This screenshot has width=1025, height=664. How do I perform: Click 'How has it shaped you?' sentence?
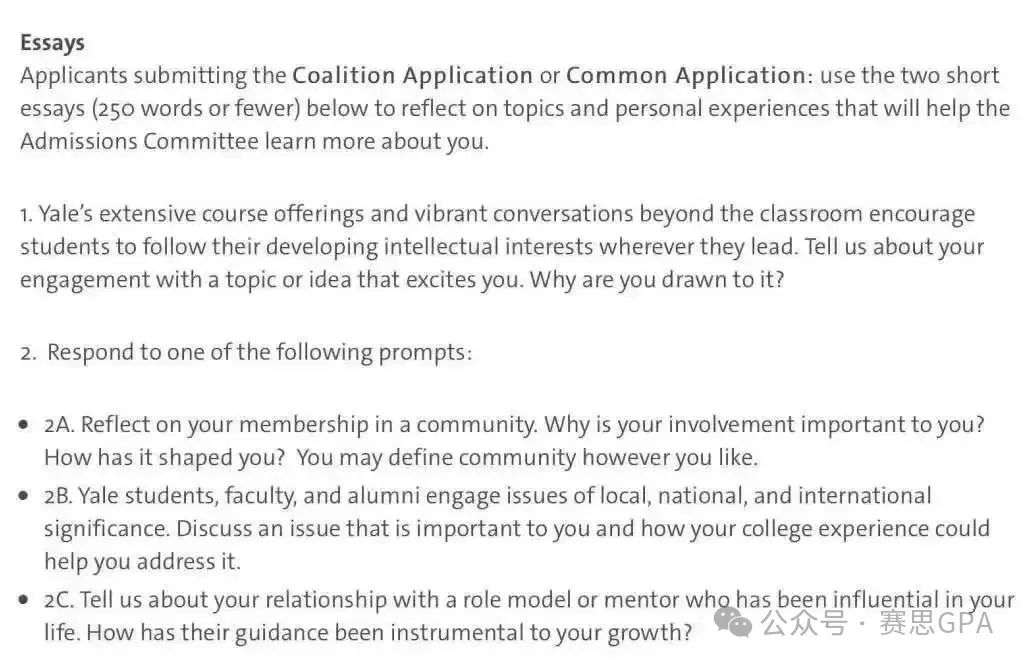[x=165, y=457]
